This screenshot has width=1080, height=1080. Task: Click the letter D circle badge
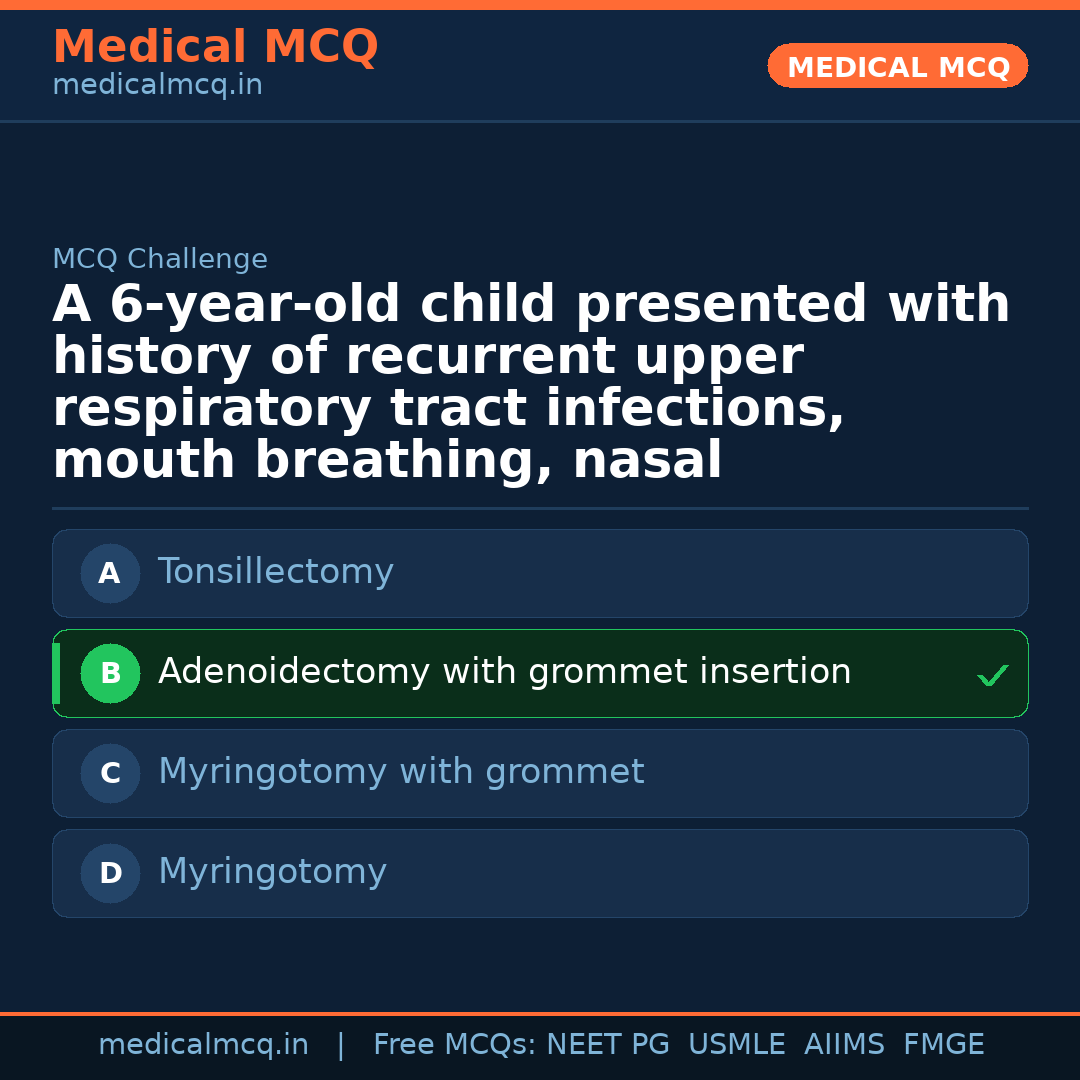click(110, 874)
